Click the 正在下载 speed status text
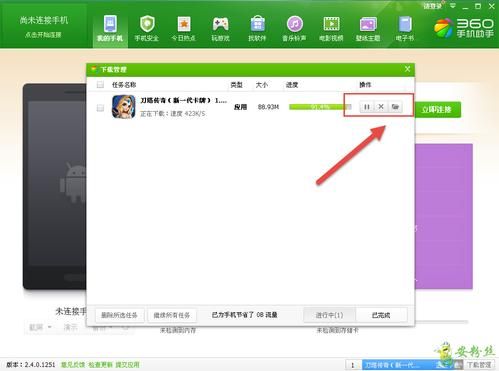 (173, 114)
